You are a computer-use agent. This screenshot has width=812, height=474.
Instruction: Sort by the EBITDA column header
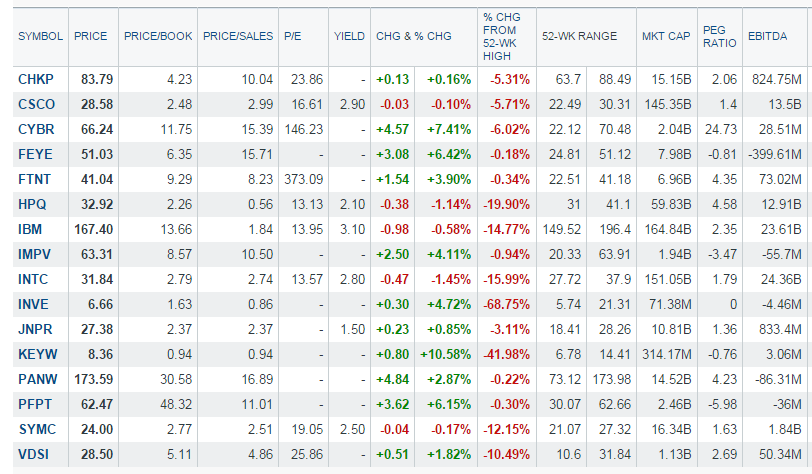tap(768, 36)
